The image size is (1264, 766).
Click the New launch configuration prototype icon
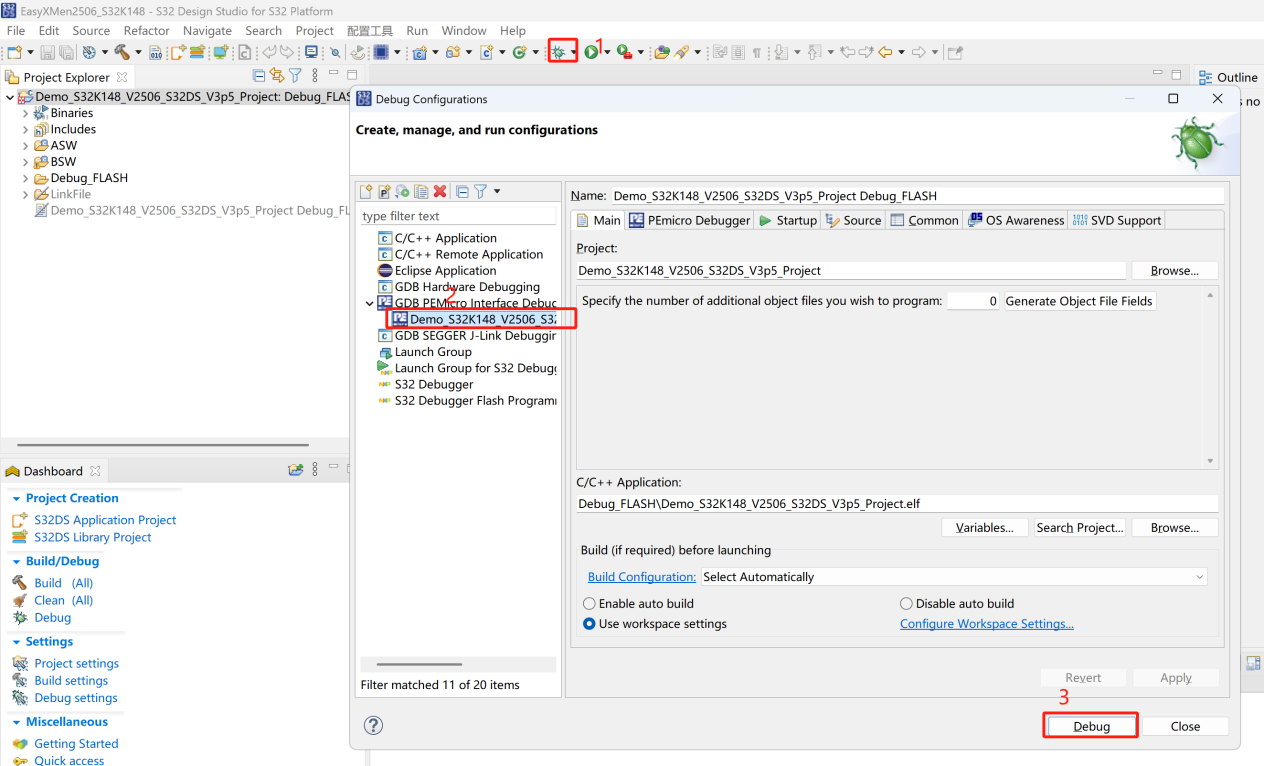coord(385,191)
